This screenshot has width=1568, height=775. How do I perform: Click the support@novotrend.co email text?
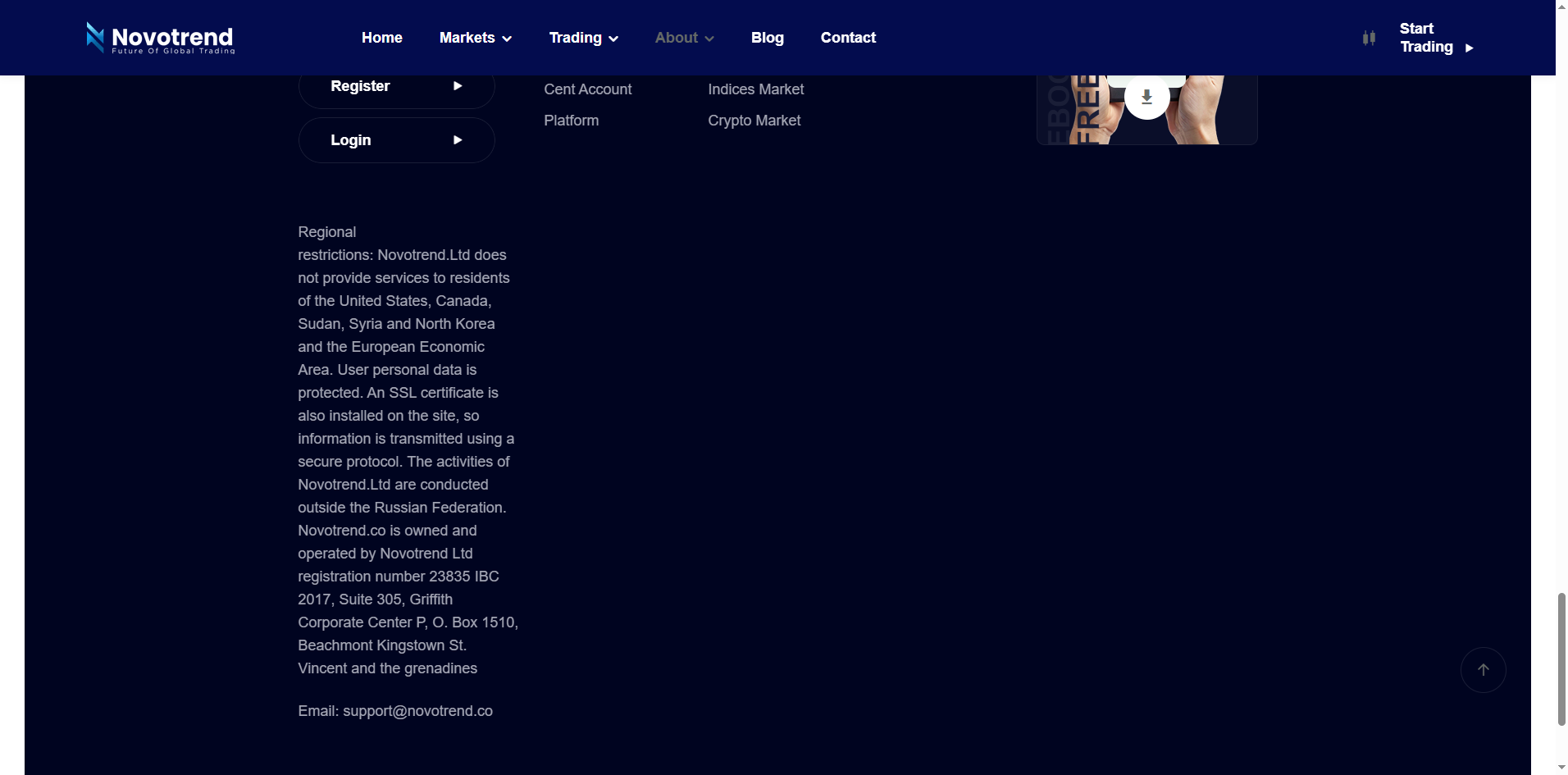417,711
